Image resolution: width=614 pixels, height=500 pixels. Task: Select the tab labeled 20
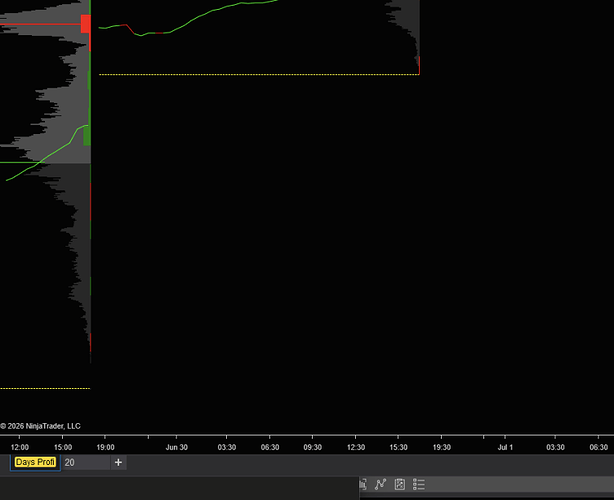(x=86, y=462)
